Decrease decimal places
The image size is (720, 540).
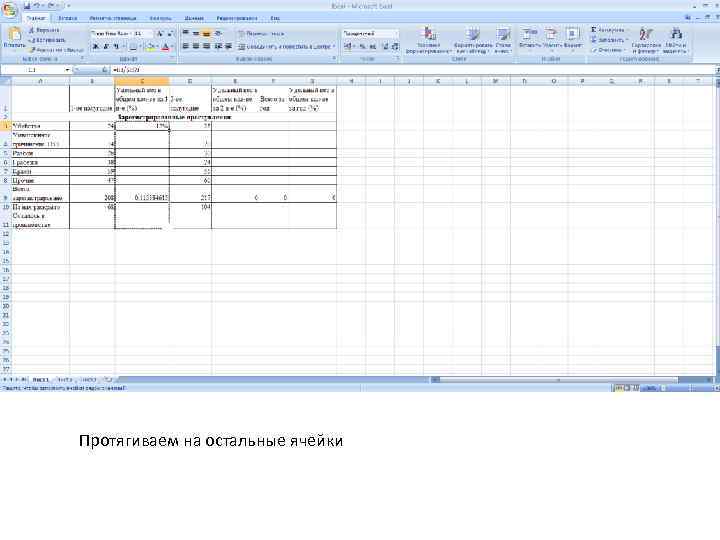pyautogui.click(x=395, y=46)
